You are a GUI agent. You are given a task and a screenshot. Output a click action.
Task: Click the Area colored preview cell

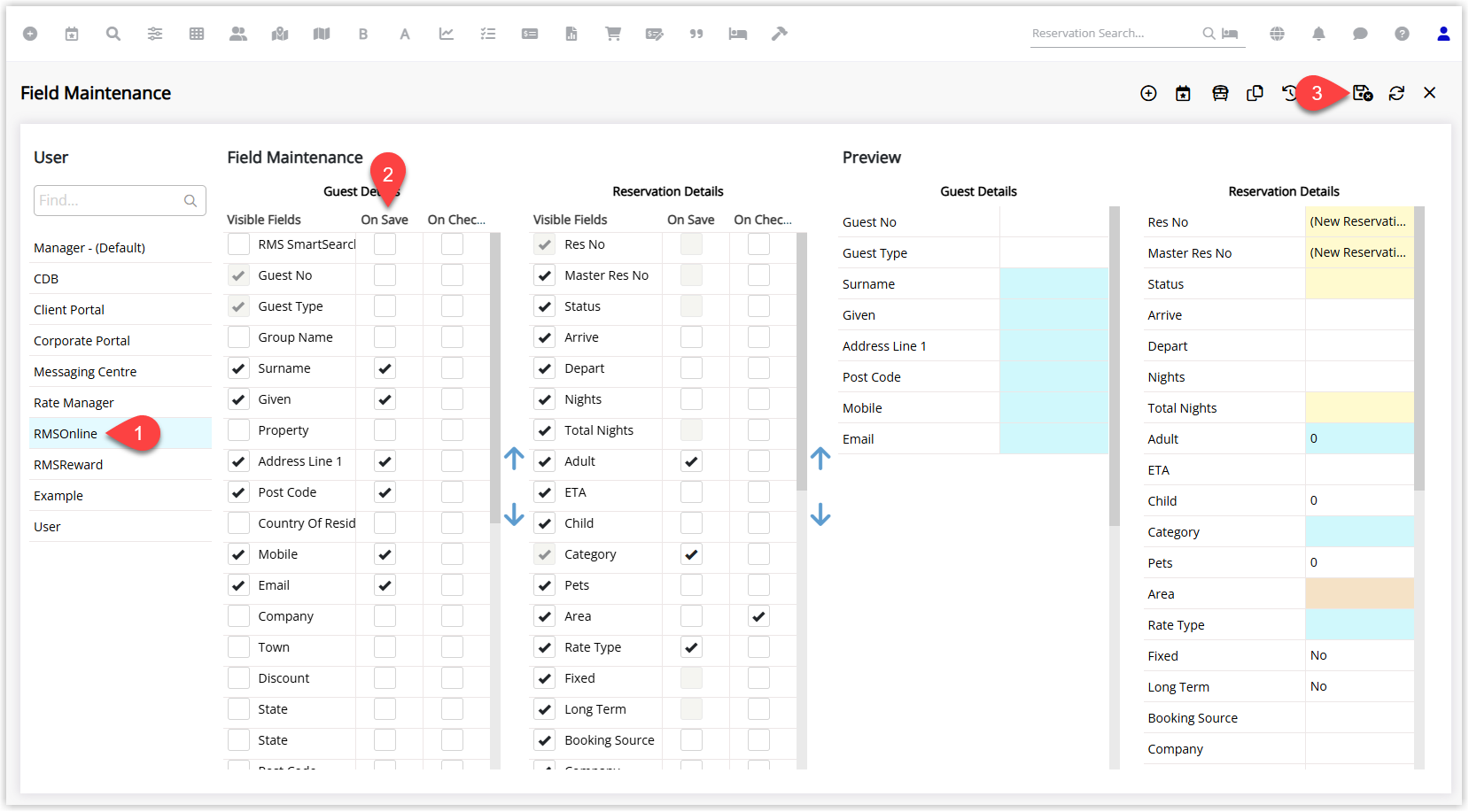1359,594
